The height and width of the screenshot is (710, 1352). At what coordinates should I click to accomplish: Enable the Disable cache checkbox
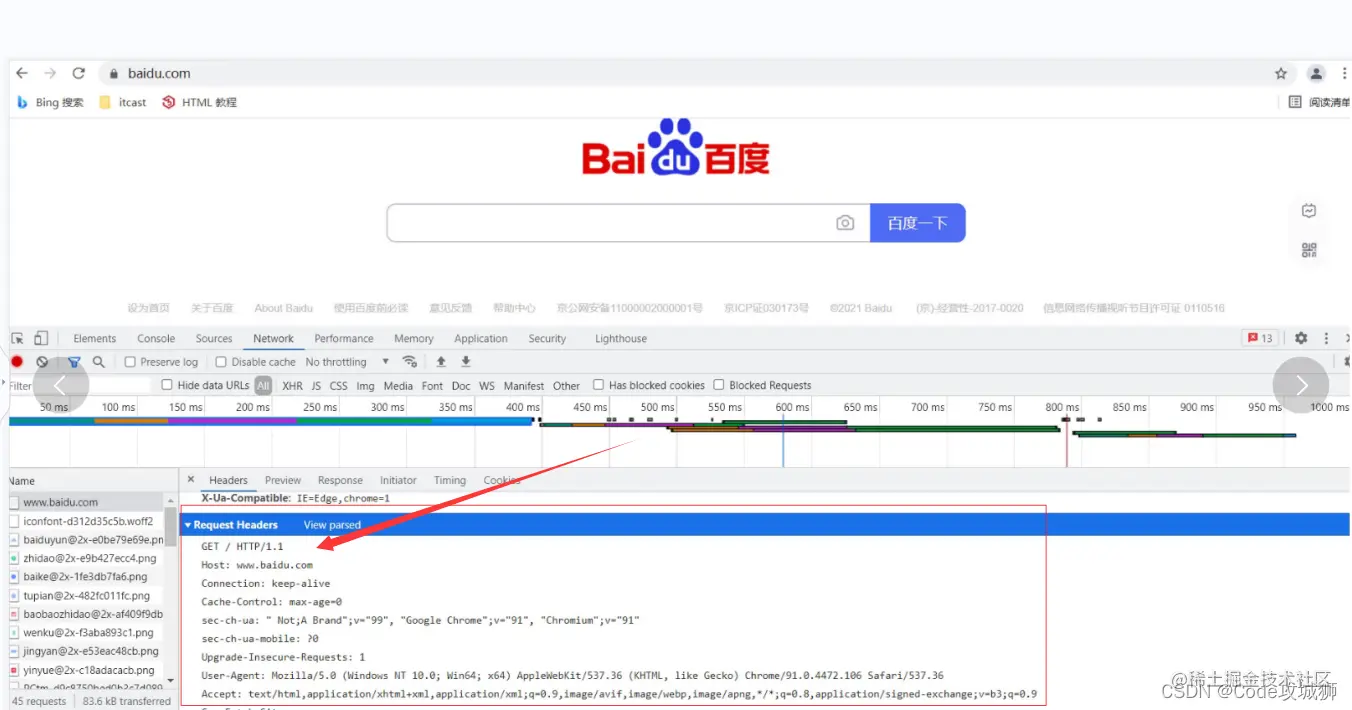coord(221,362)
